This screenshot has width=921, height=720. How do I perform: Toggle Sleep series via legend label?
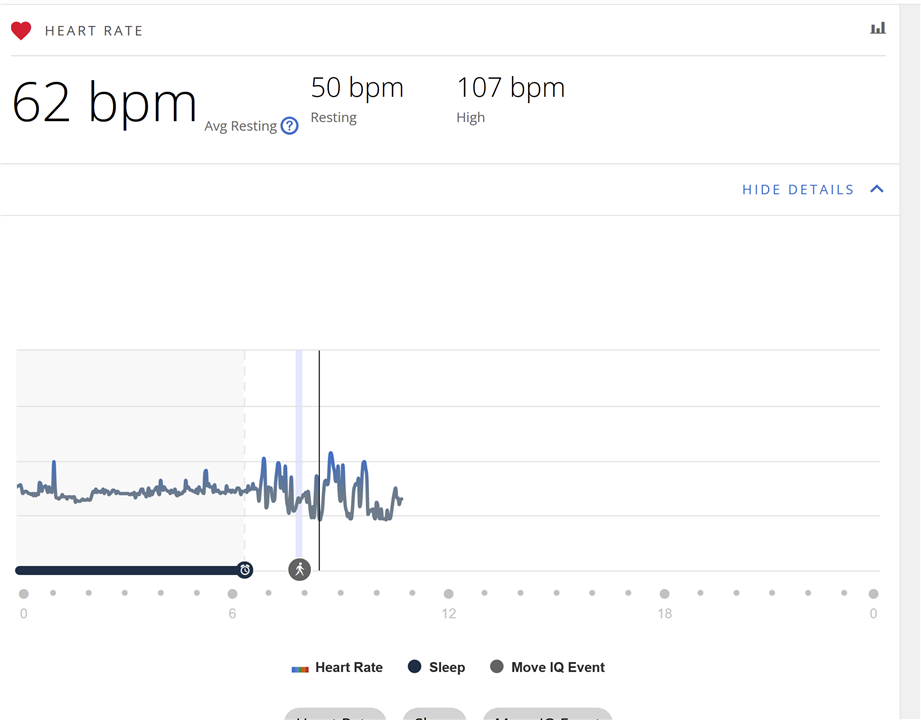point(446,667)
